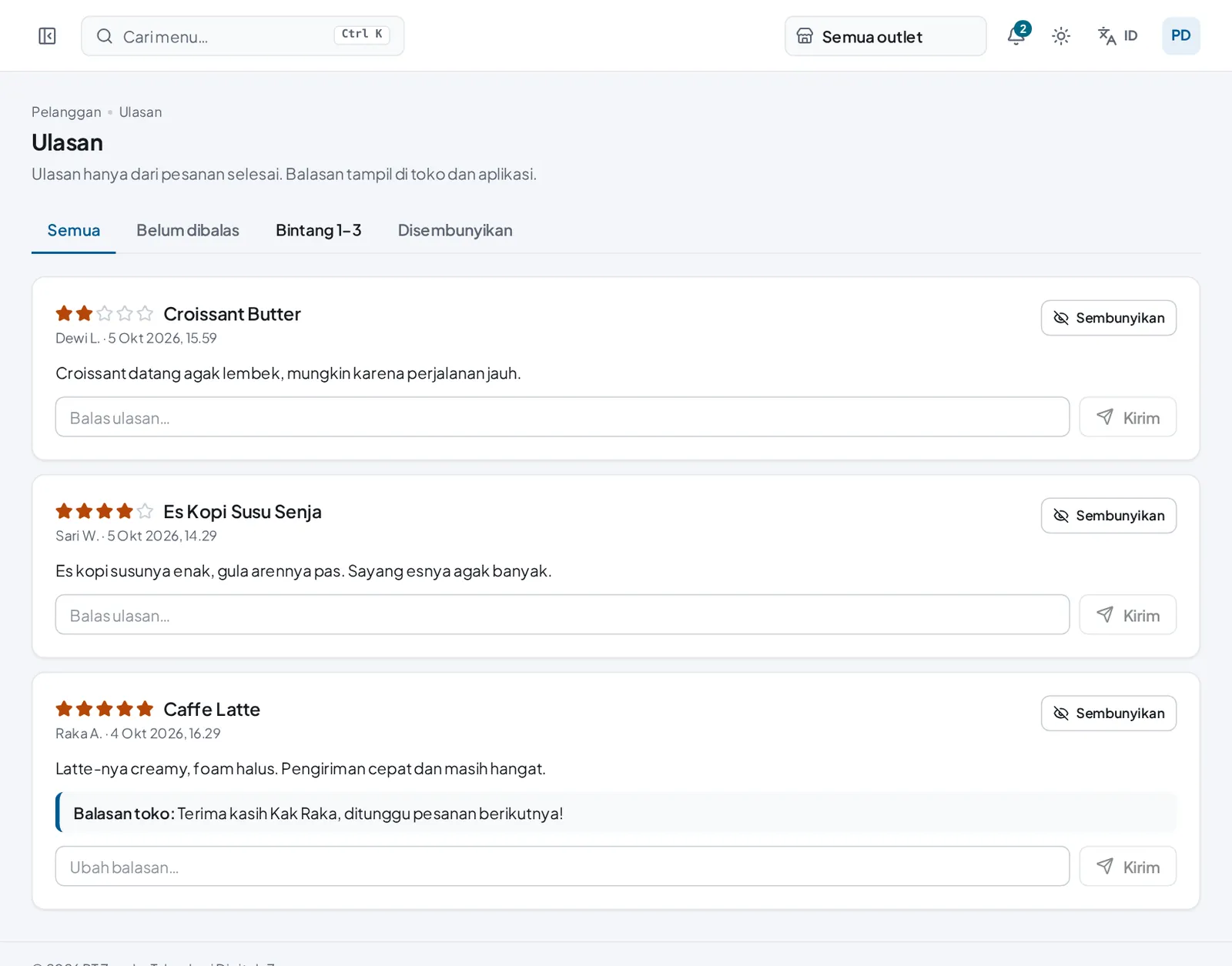Hide the Croissant Butter review
Image resolution: width=1232 pixels, height=966 pixels.
[x=1108, y=318]
